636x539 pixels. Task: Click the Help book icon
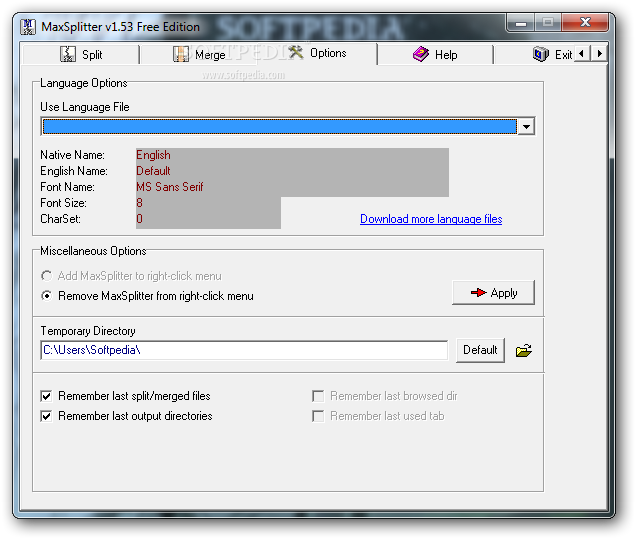(x=421, y=54)
